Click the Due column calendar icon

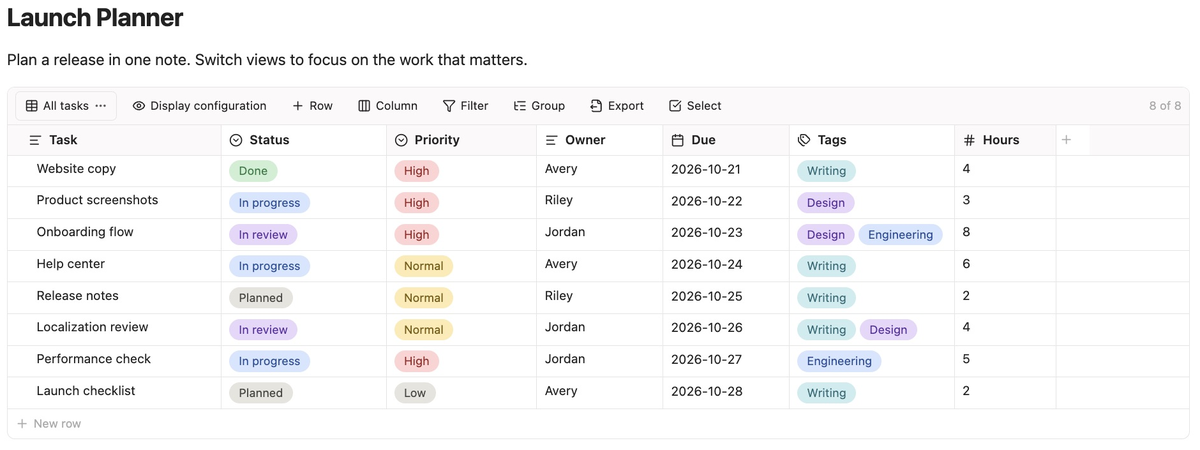pyautogui.click(x=677, y=140)
